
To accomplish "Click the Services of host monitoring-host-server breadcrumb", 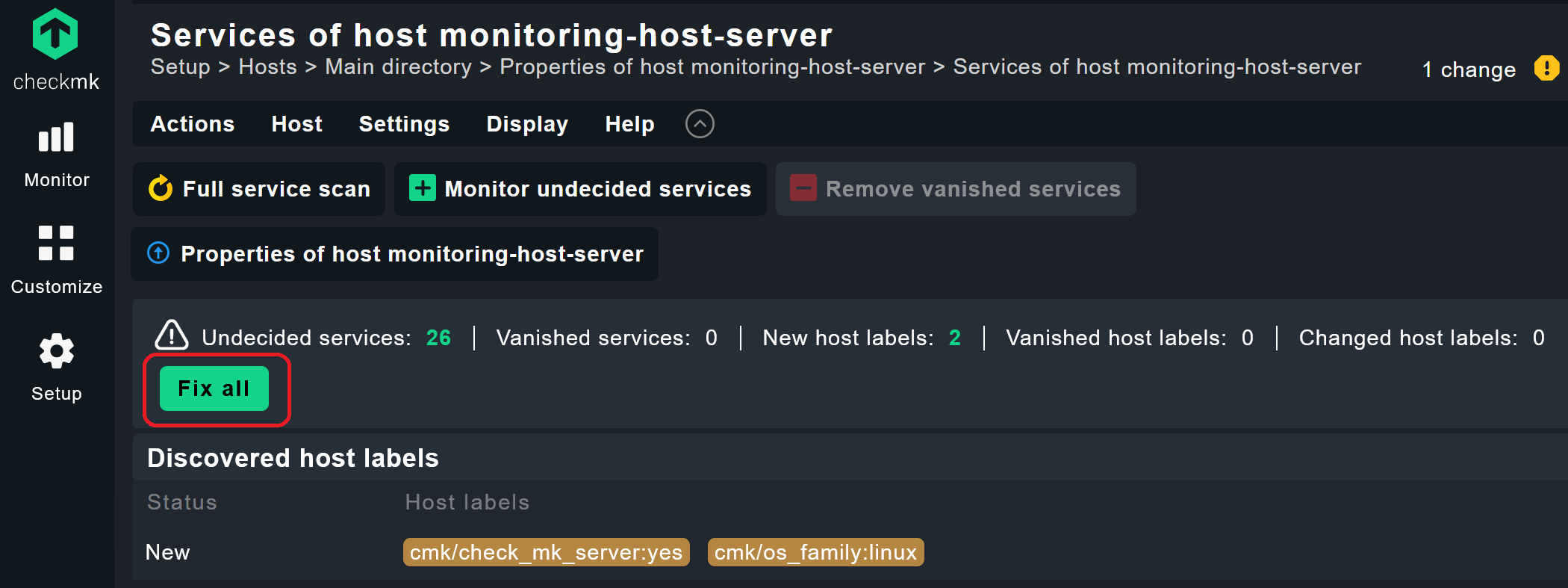I will pyautogui.click(x=1157, y=67).
